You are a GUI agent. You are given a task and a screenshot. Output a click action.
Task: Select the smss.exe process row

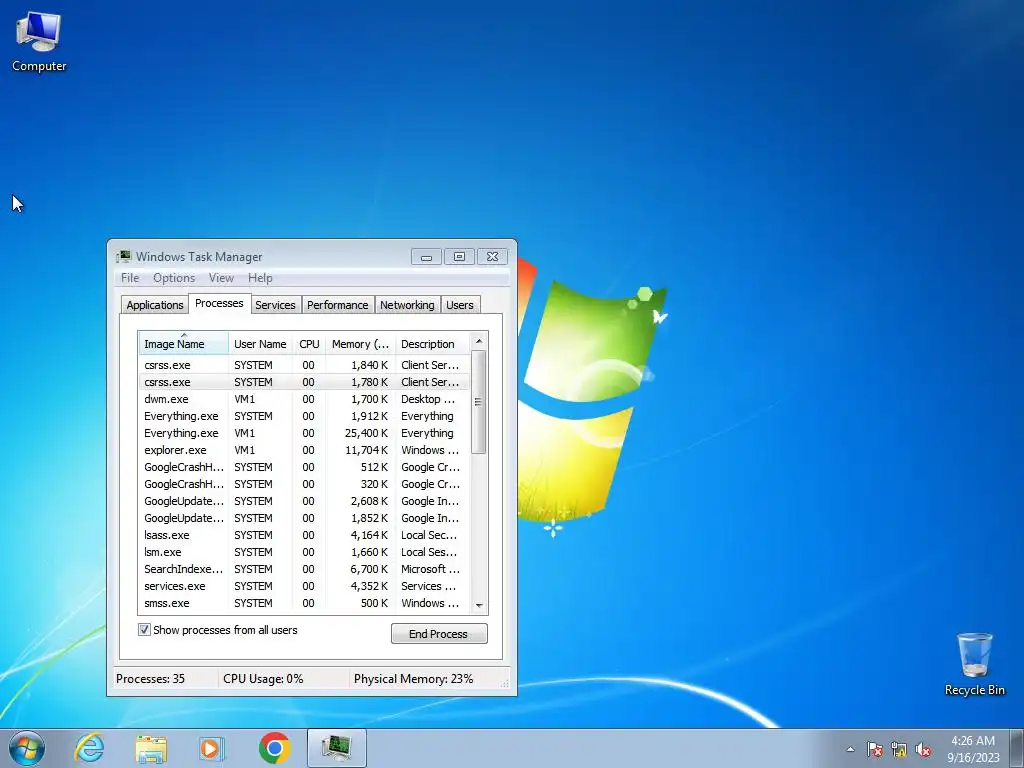tap(304, 603)
